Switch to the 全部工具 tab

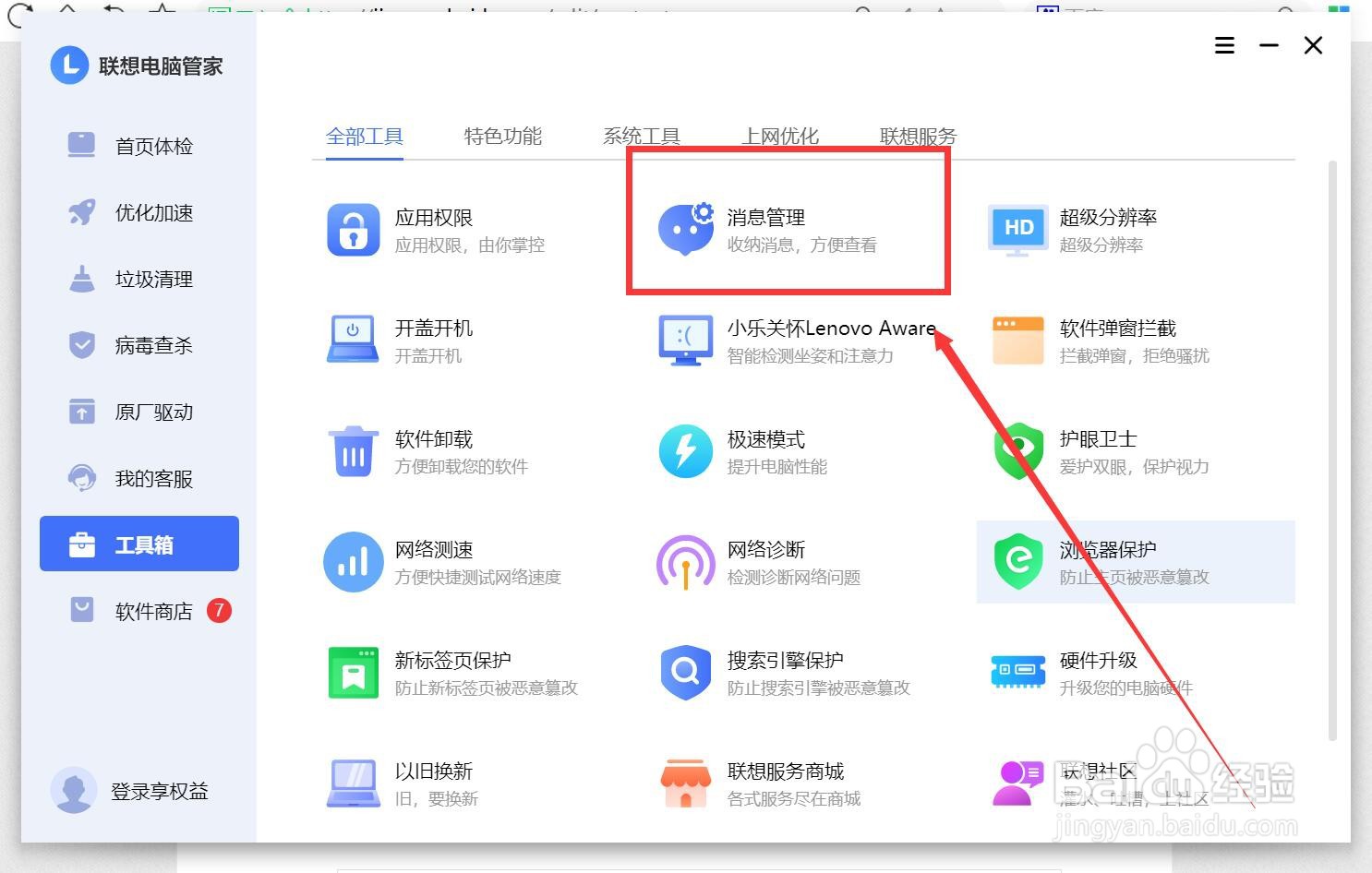[x=365, y=137]
